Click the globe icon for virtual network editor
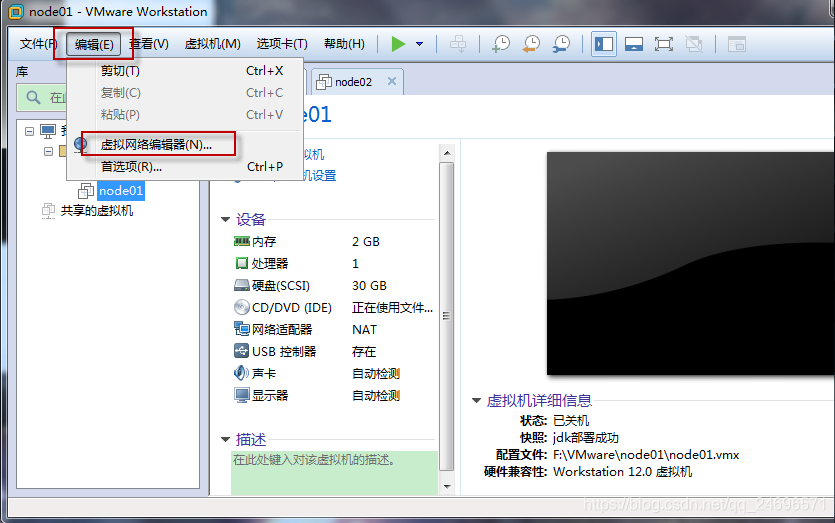This screenshot has height=523, width=835. [80, 144]
